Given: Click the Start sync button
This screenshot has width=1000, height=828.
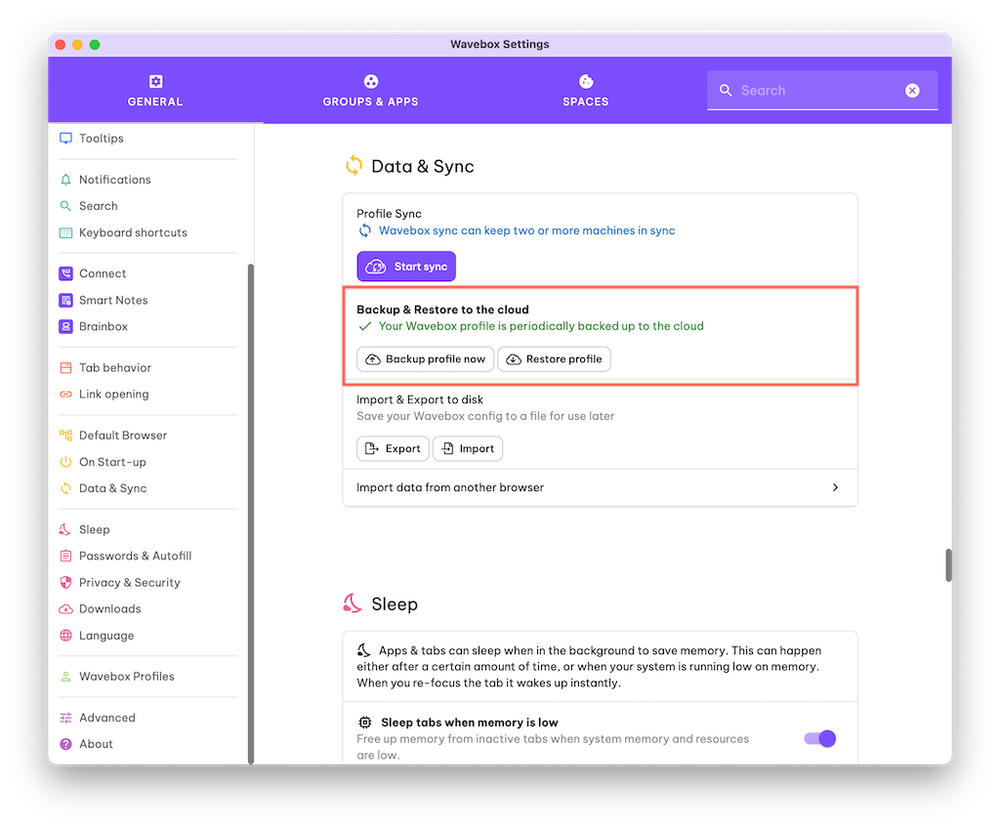Looking at the screenshot, I should tap(405, 266).
